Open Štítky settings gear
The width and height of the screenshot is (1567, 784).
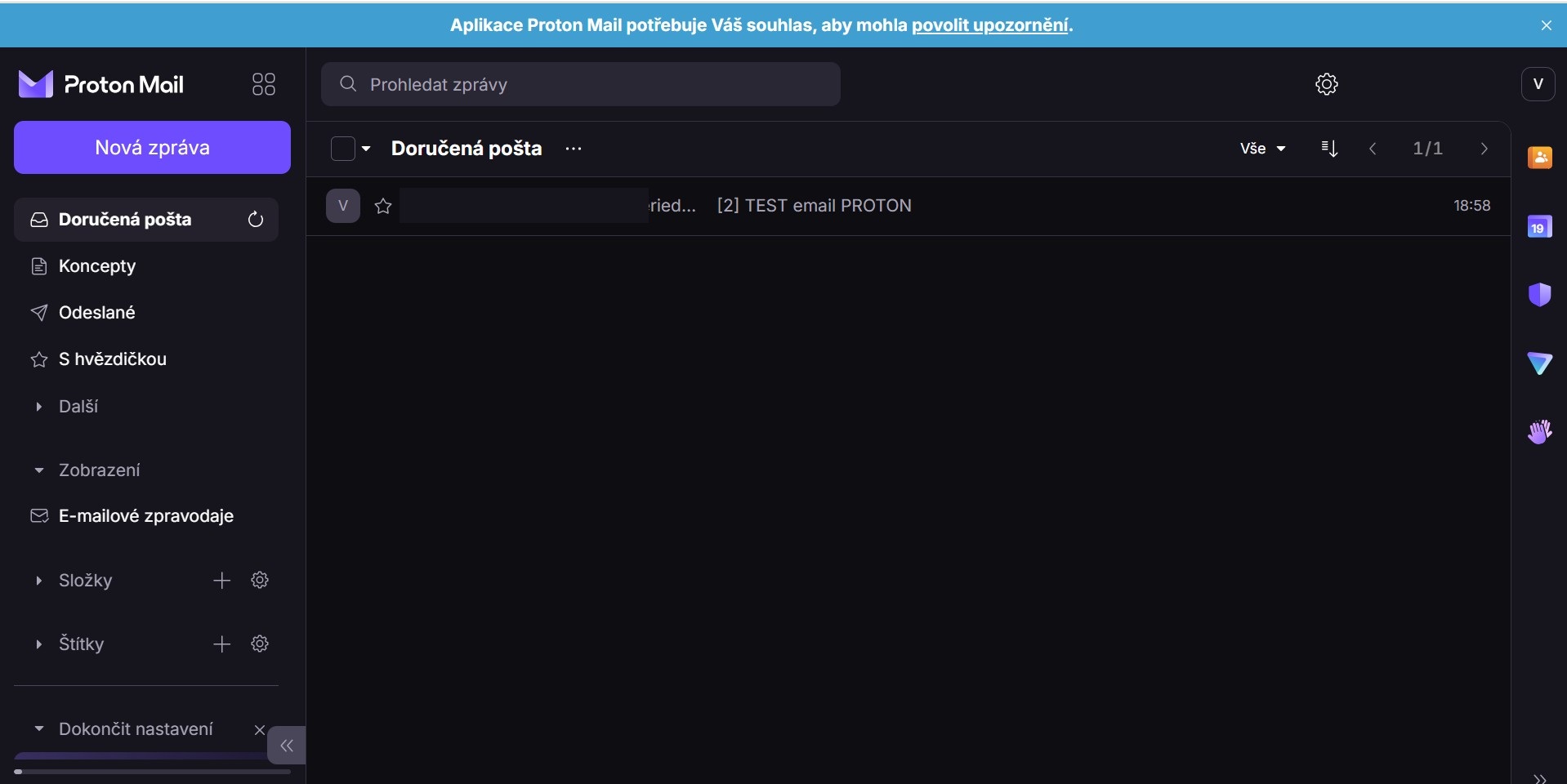(x=260, y=644)
